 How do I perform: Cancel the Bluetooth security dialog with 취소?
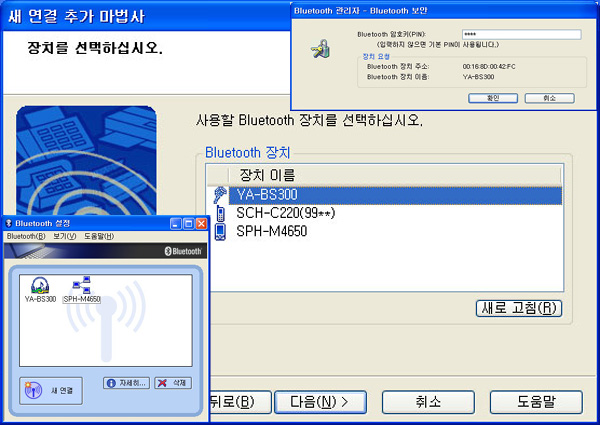click(x=549, y=98)
